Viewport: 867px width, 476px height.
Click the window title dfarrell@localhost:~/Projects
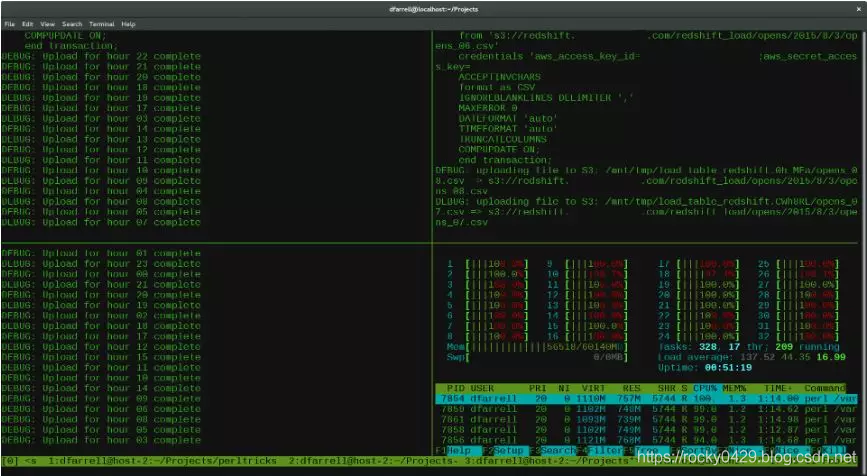(434, 9)
